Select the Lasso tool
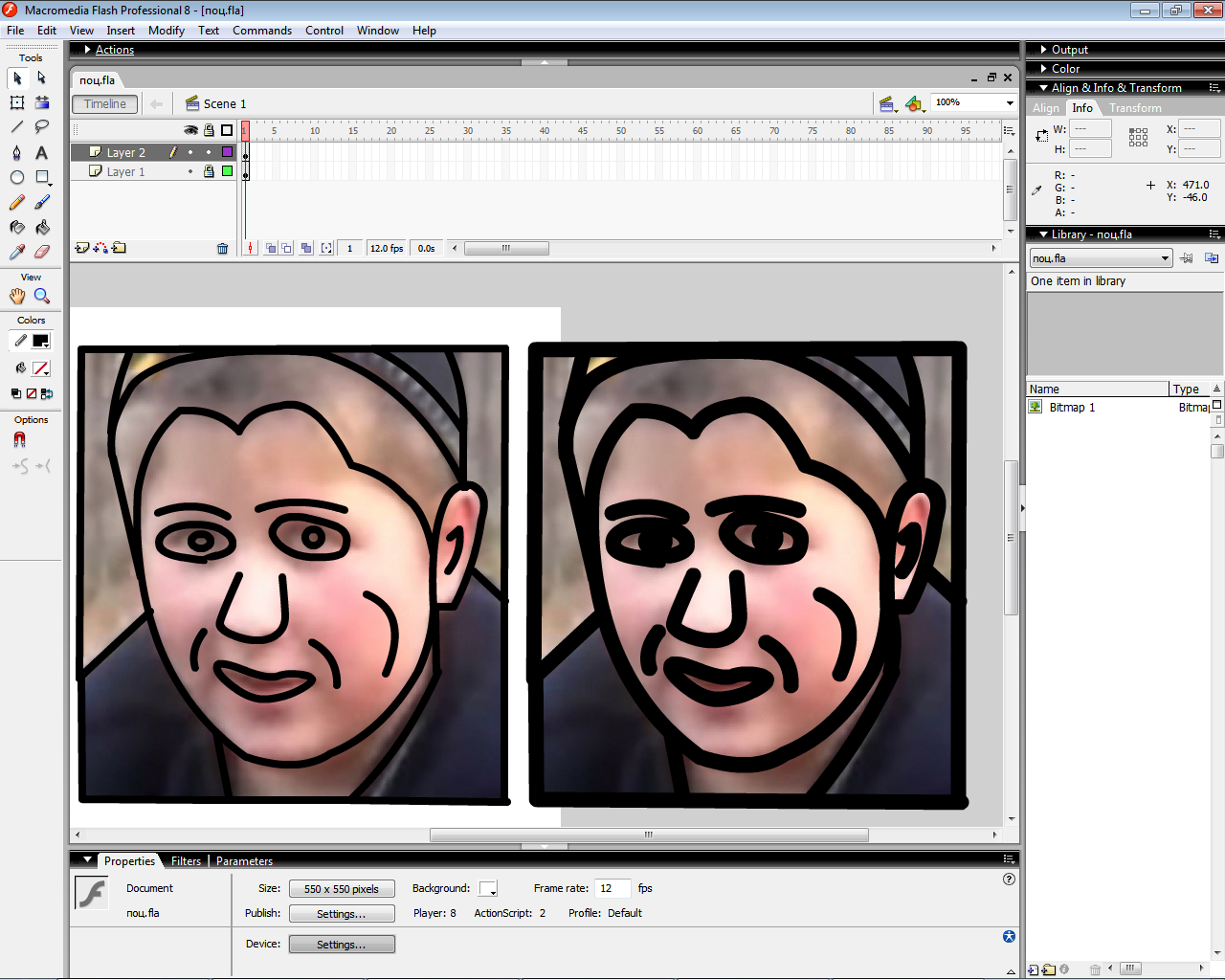The width and height of the screenshot is (1225, 980). [42, 127]
